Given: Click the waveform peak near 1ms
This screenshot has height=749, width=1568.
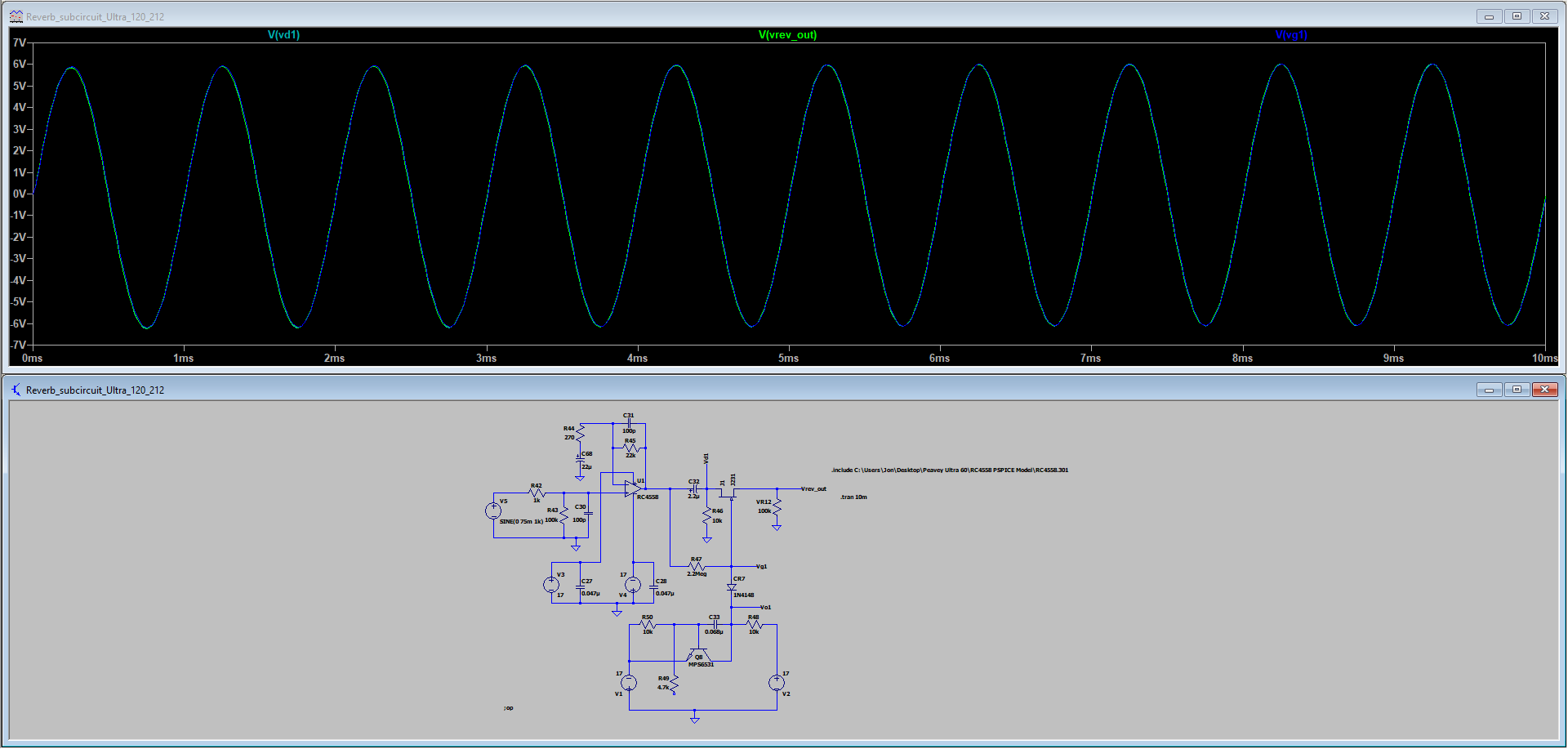Looking at the screenshot, I should [223, 67].
